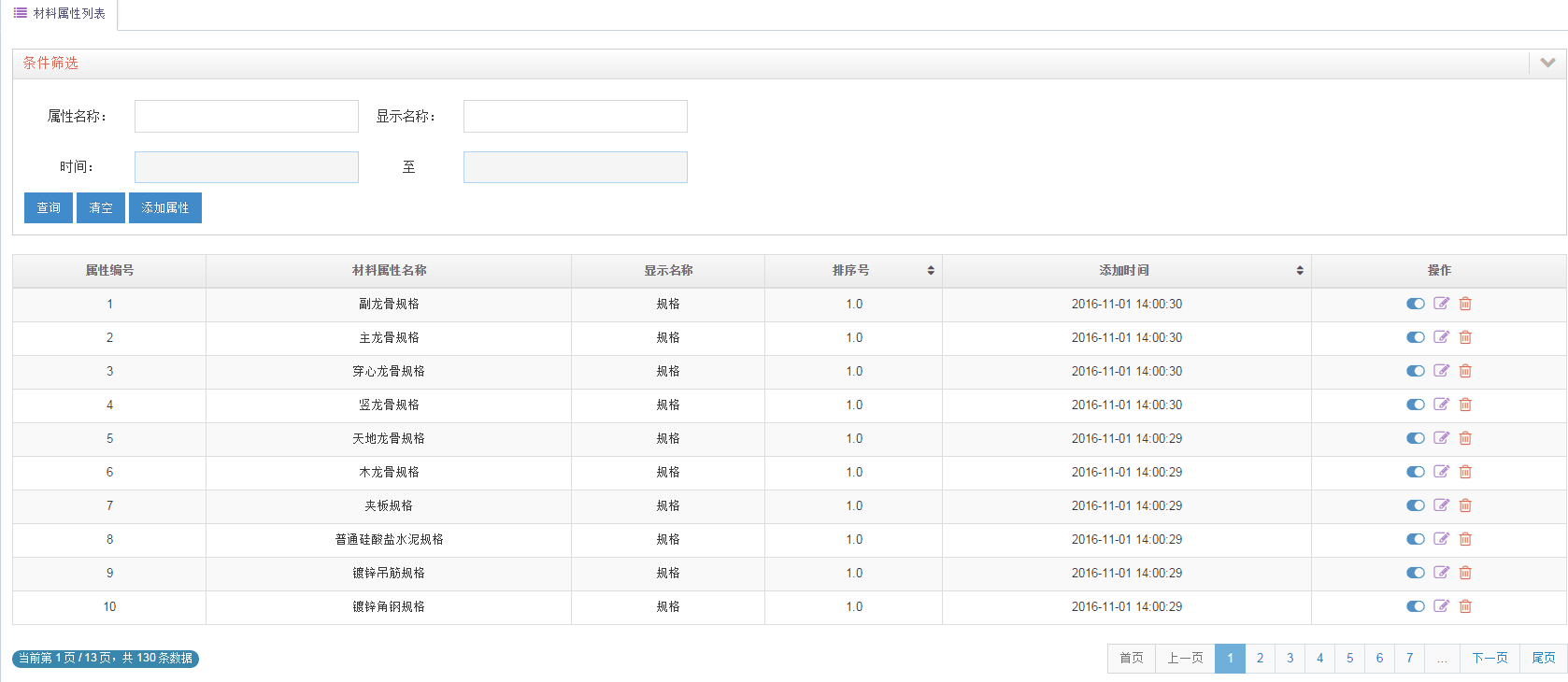Go to page 3
Viewport: 1568px width, 682px height.
[x=1290, y=658]
